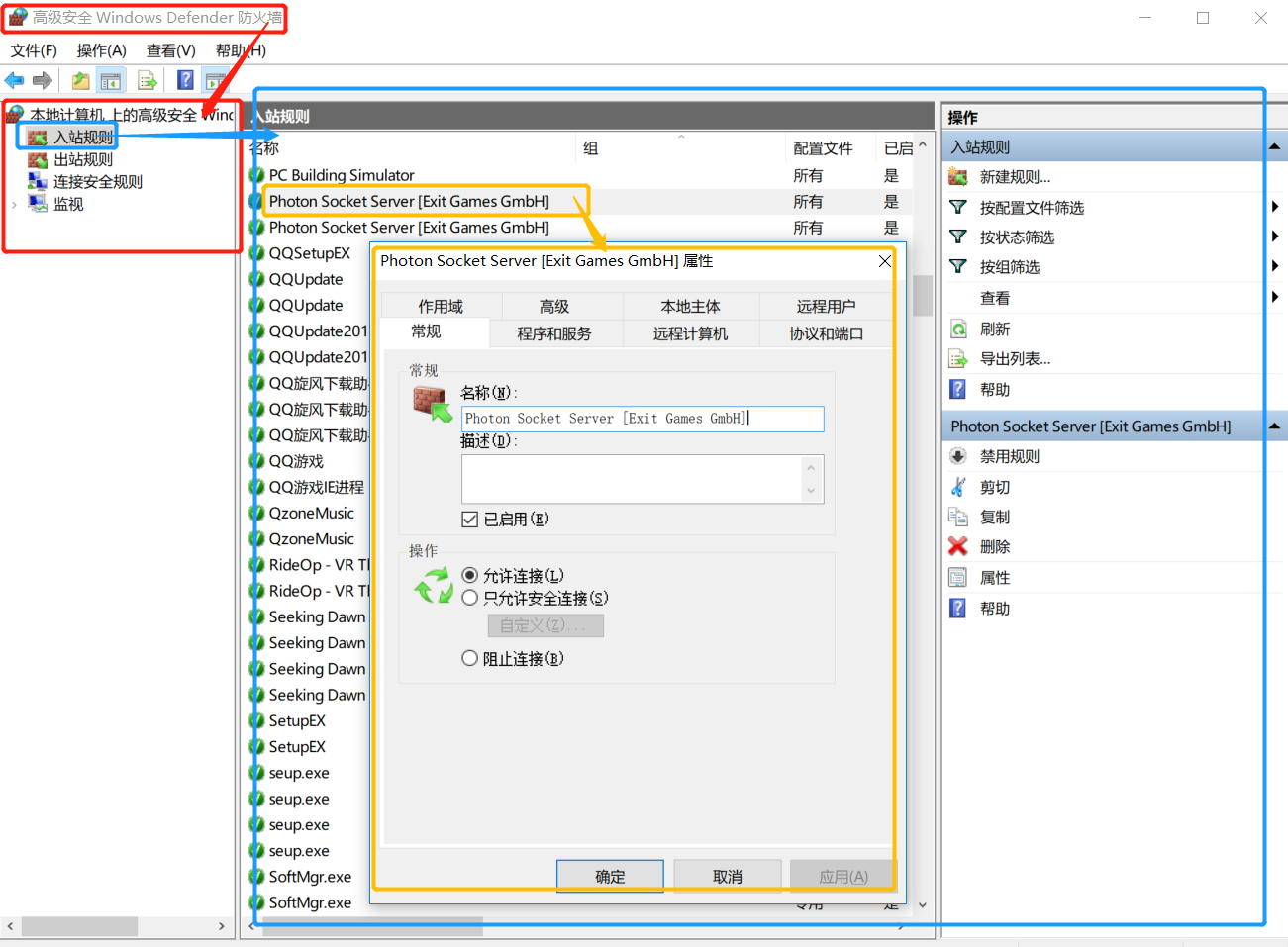Select 连接安全规则 in the console tree

coord(98,182)
